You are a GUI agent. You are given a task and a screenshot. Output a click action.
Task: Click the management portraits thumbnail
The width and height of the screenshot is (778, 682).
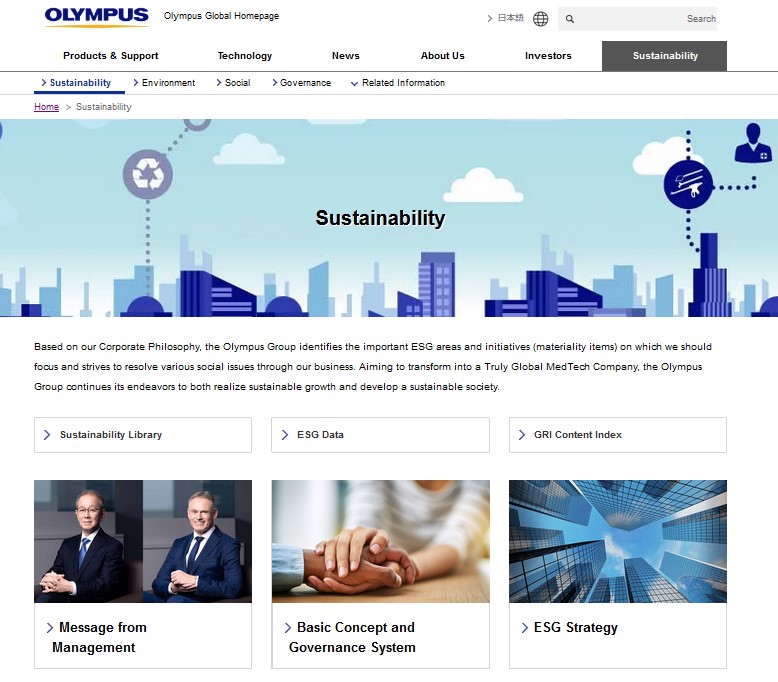143,541
